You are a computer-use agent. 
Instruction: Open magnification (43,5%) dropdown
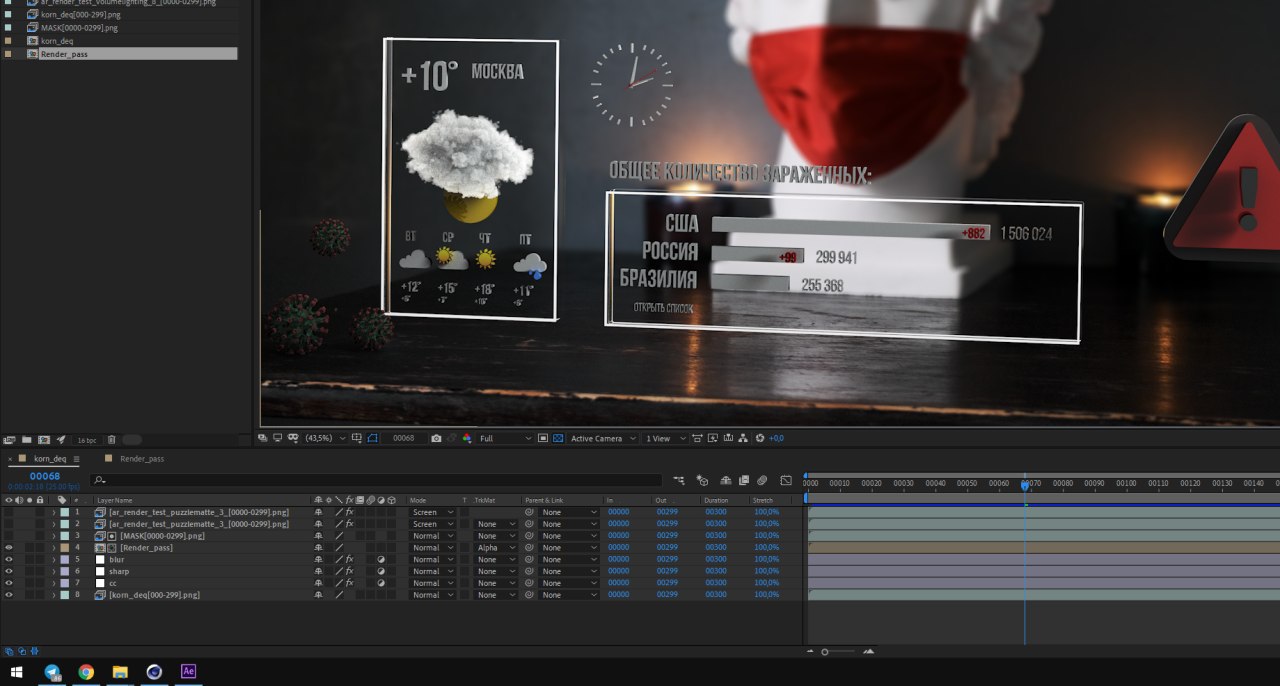[325, 438]
